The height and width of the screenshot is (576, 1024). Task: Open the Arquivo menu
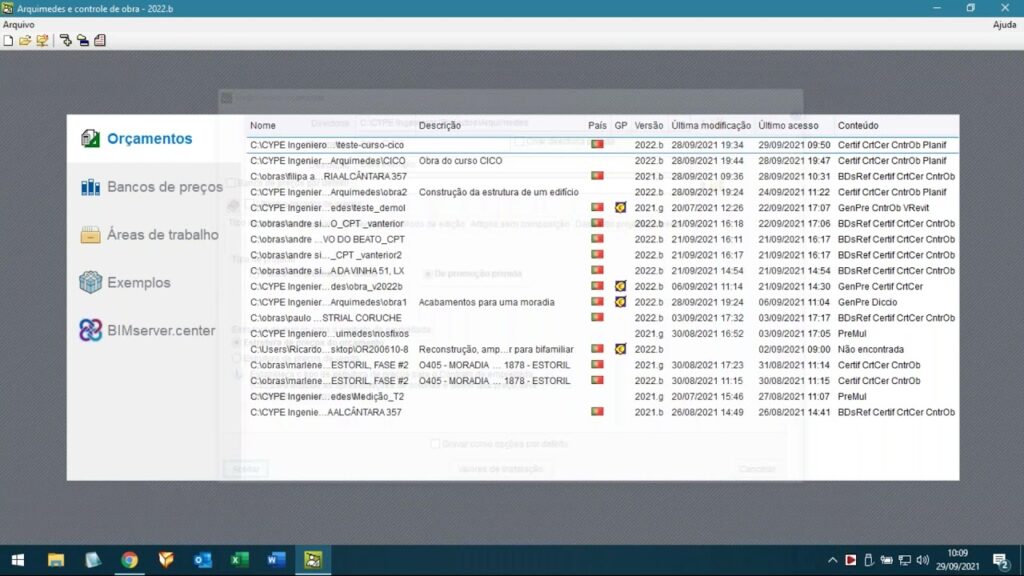point(18,24)
